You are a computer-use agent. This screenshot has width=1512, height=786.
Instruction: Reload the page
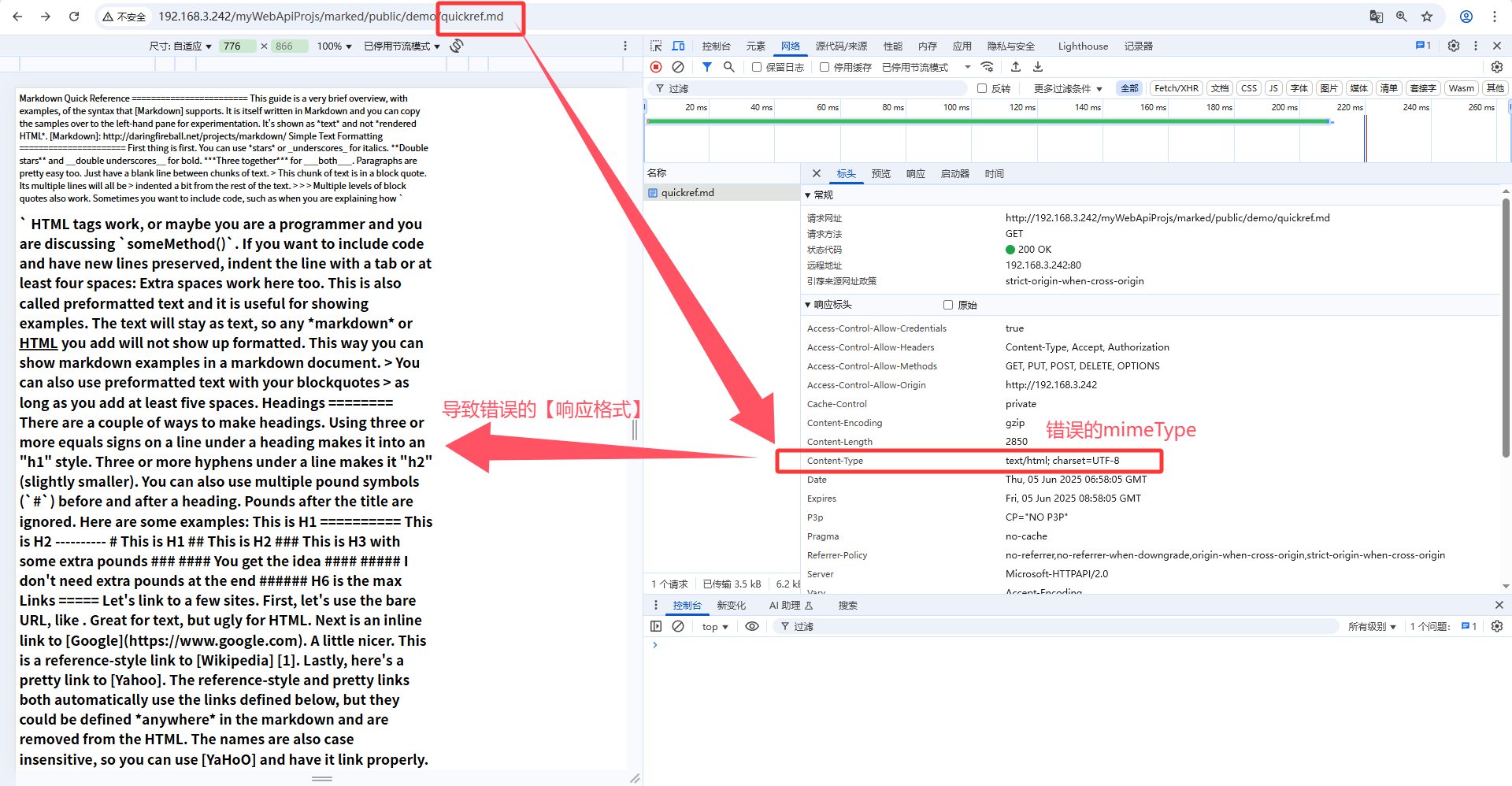(x=74, y=16)
